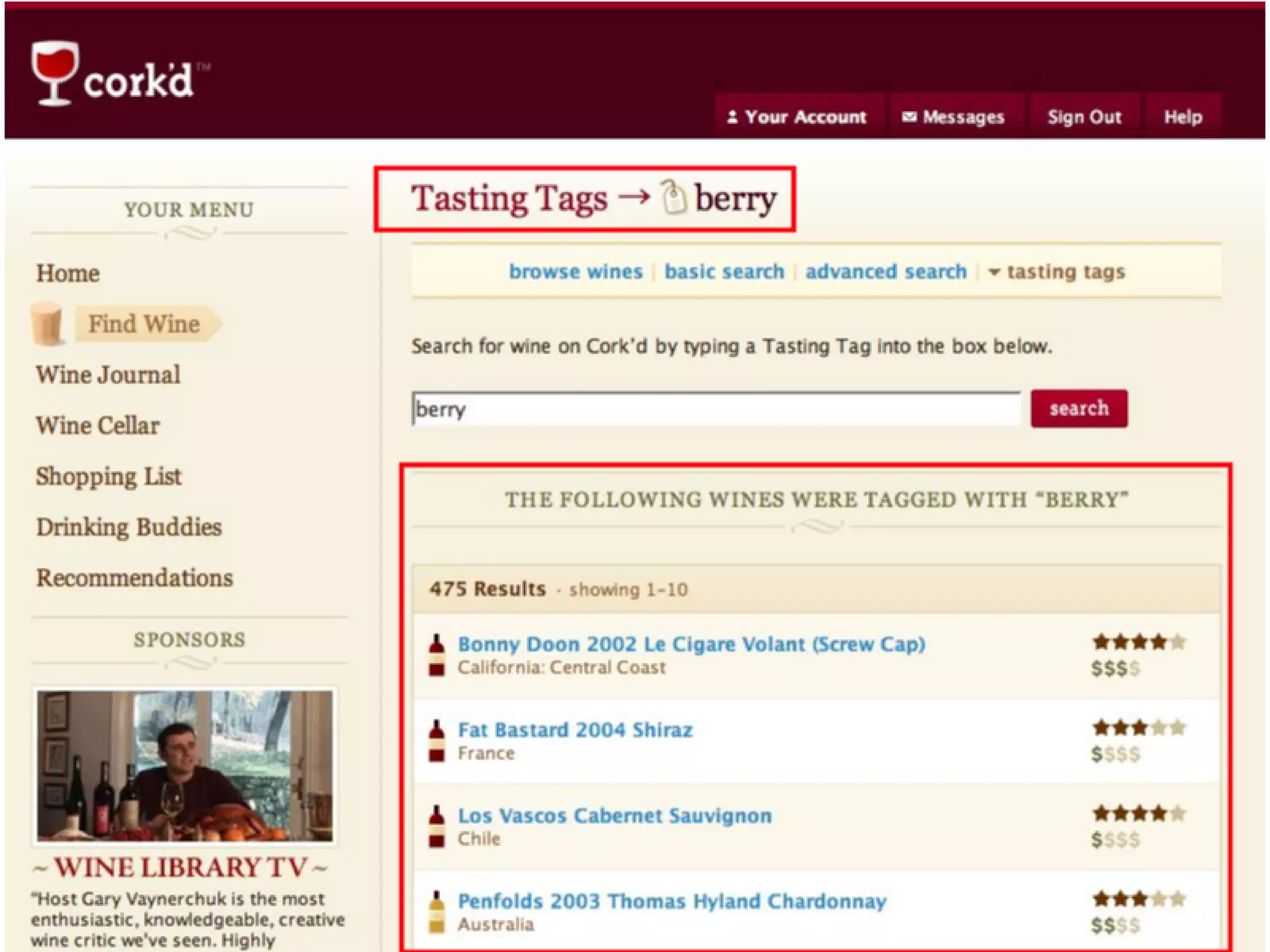The height and width of the screenshot is (952, 1270).
Task: Click Los Vascos Cabernet bottle icon
Action: (437, 826)
